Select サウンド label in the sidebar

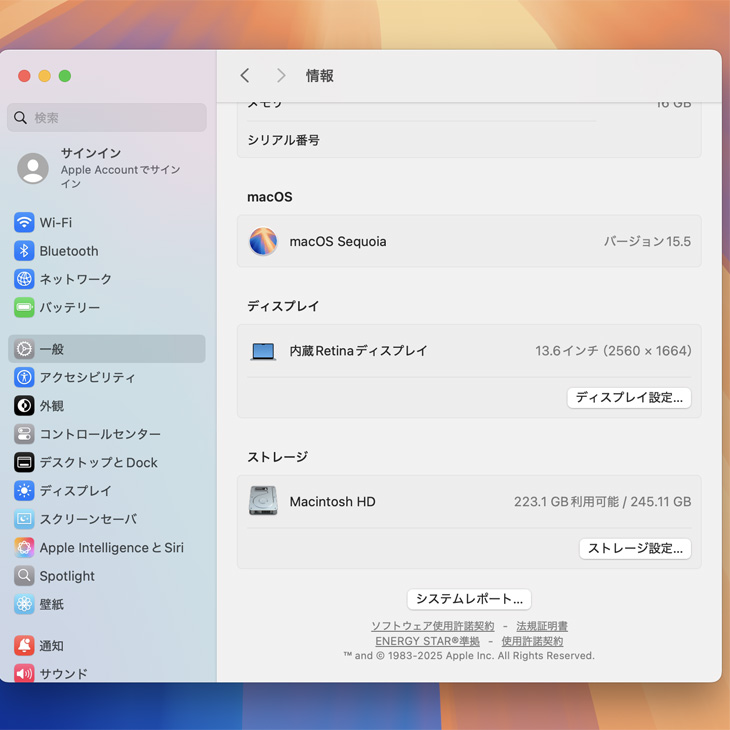point(64,673)
